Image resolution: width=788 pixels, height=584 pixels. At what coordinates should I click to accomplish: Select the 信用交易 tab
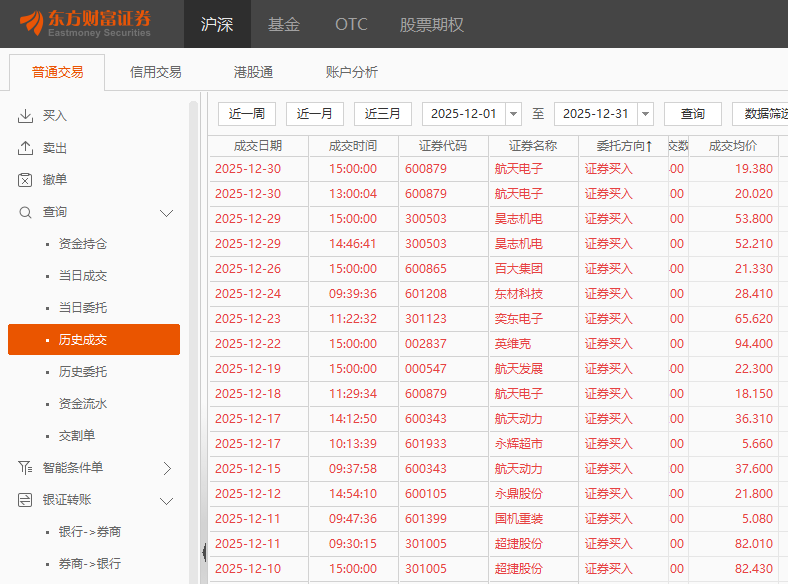pyautogui.click(x=155, y=72)
